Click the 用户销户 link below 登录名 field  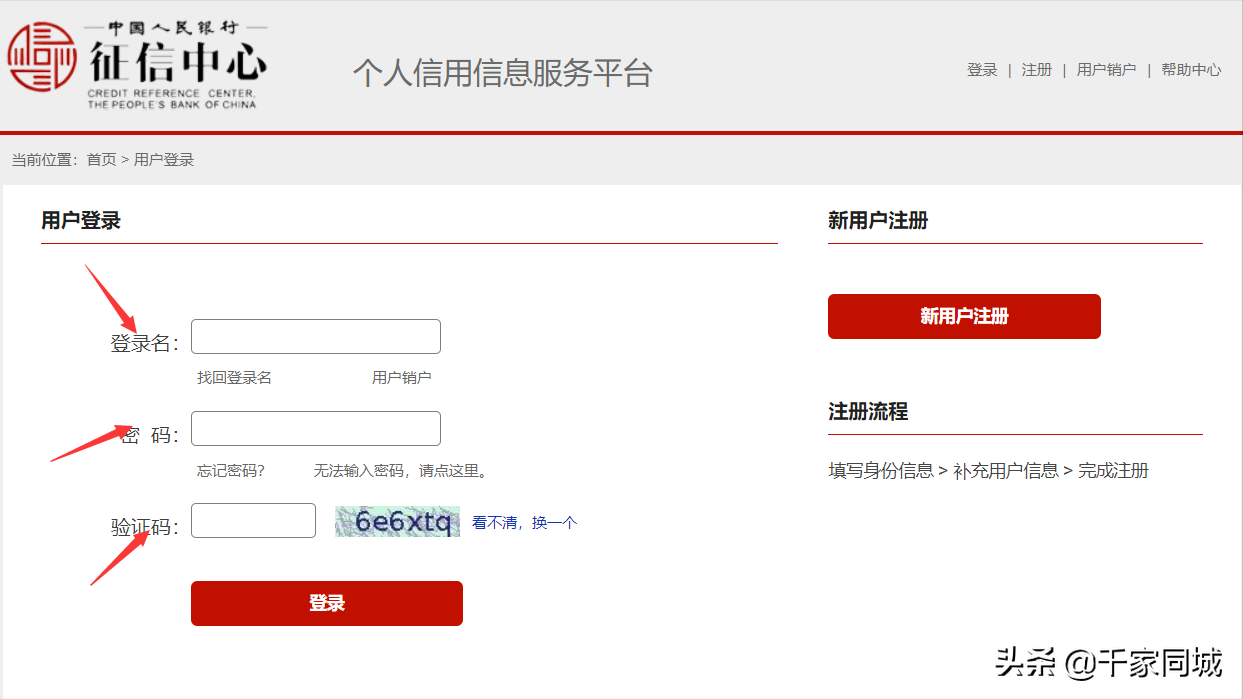pos(402,377)
